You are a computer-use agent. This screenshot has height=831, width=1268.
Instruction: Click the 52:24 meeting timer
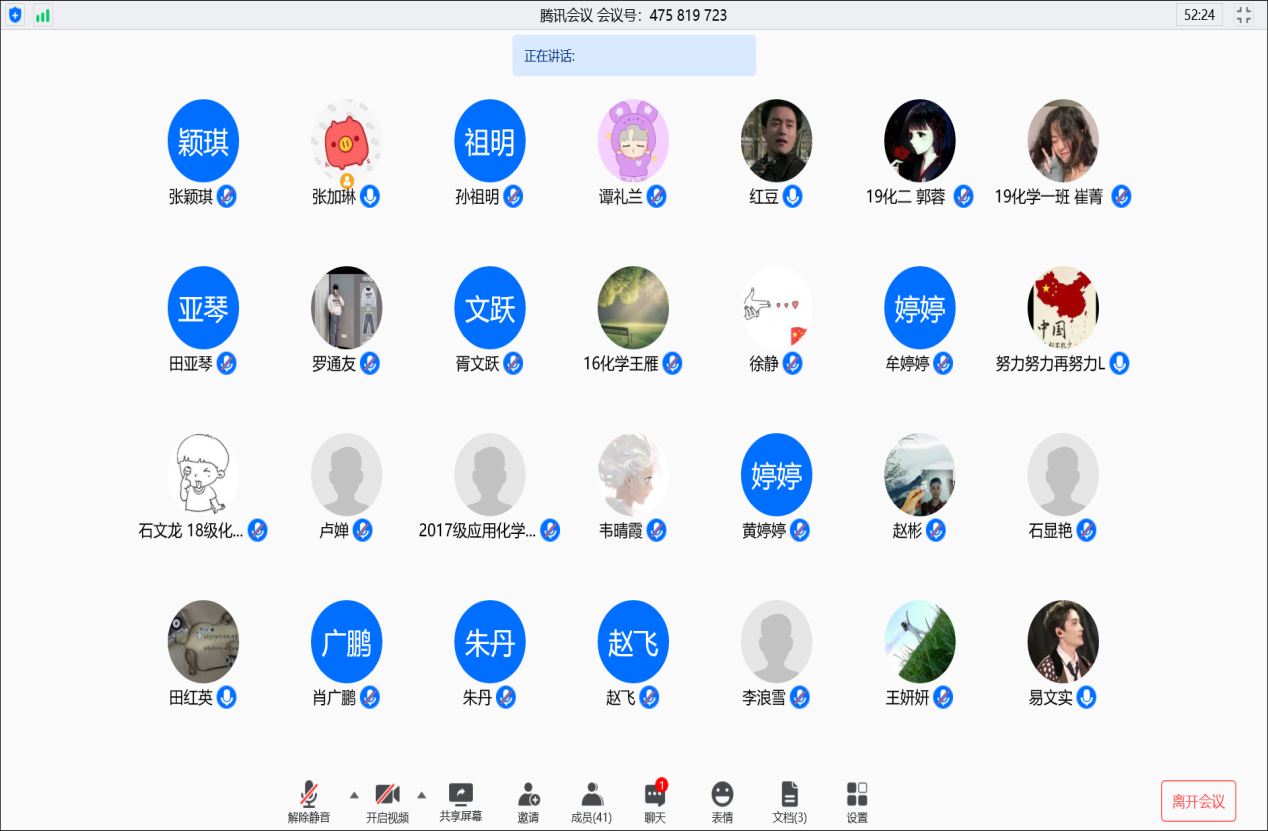point(1199,15)
